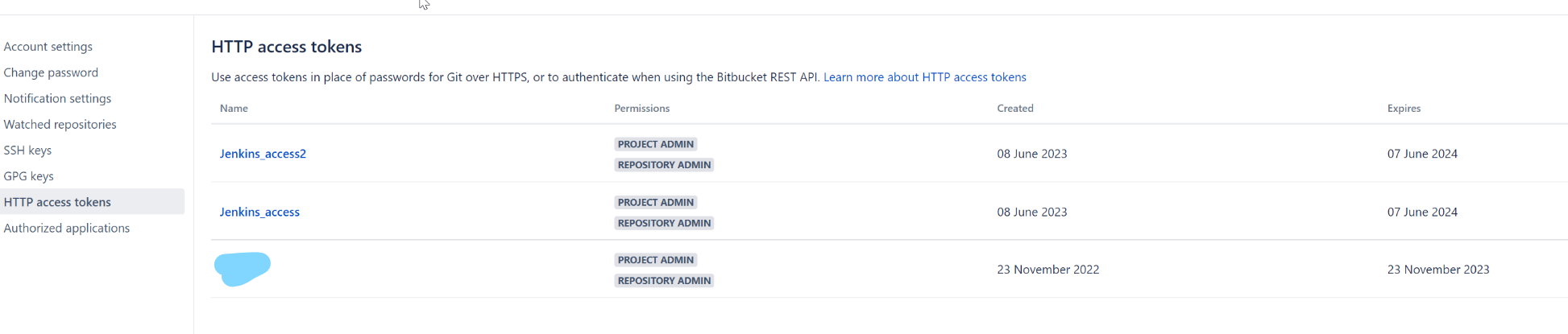Screen dimensions: 1568x334
Task: Click the 23 November 2023 expiry date
Action: pos(1437,270)
